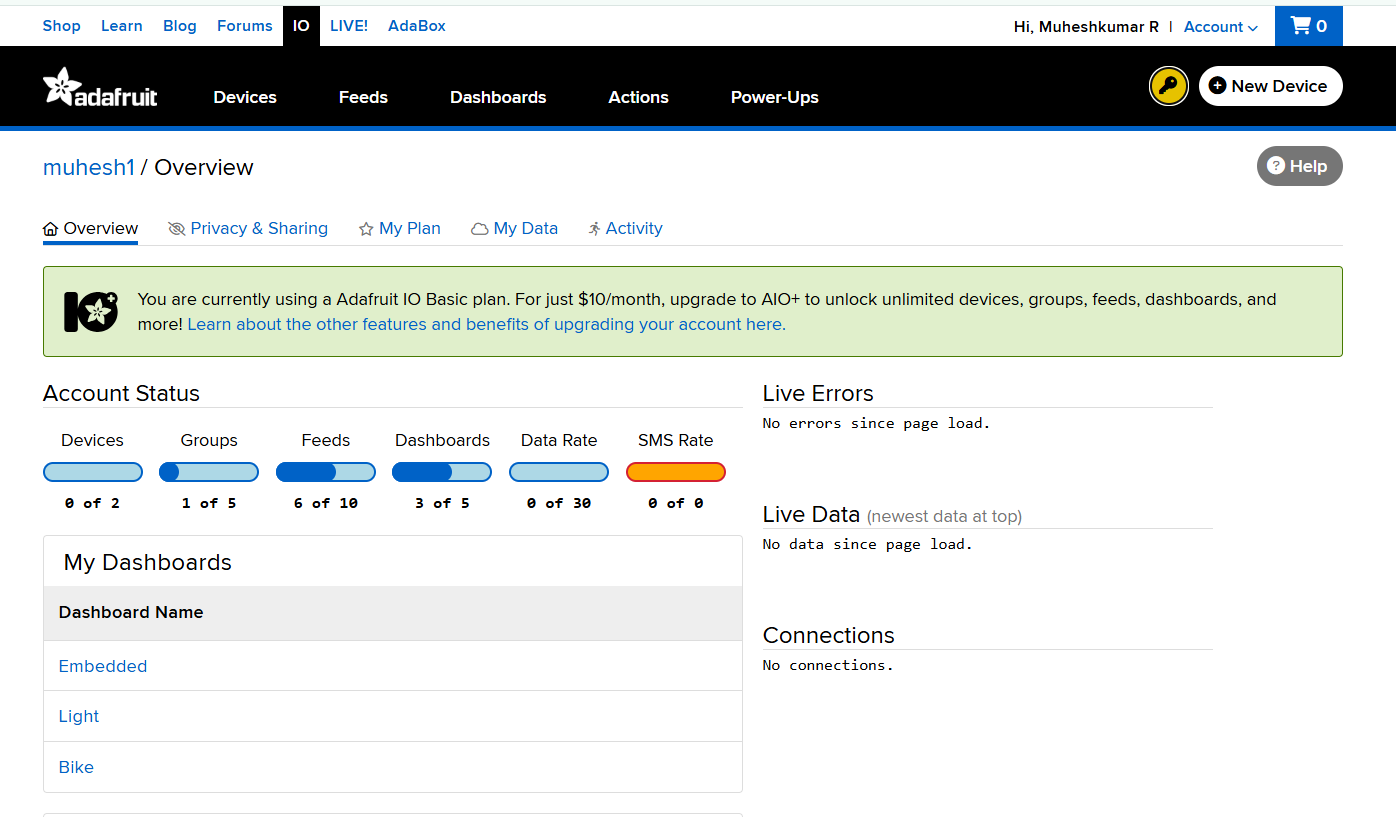Viewport: 1396px width, 817px height.
Task: Switch to the My Plan tab
Action: [x=400, y=228]
